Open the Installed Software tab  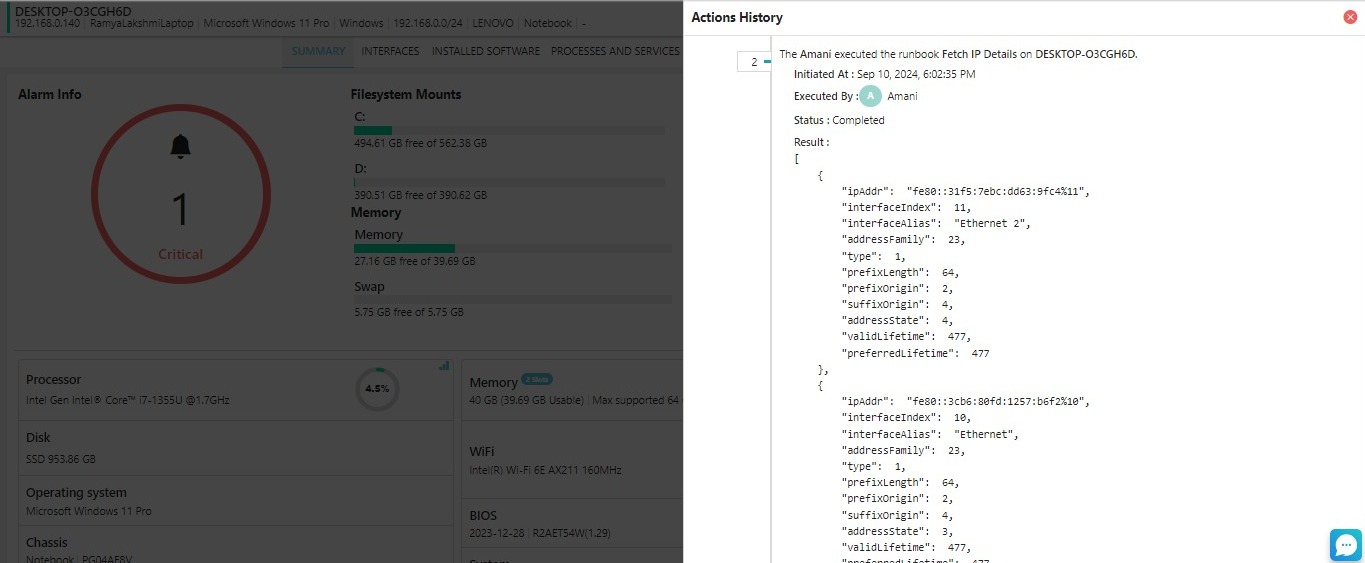(x=485, y=51)
